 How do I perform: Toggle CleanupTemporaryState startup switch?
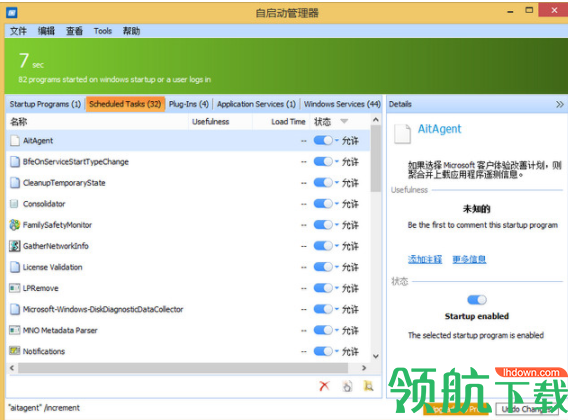coord(323,182)
